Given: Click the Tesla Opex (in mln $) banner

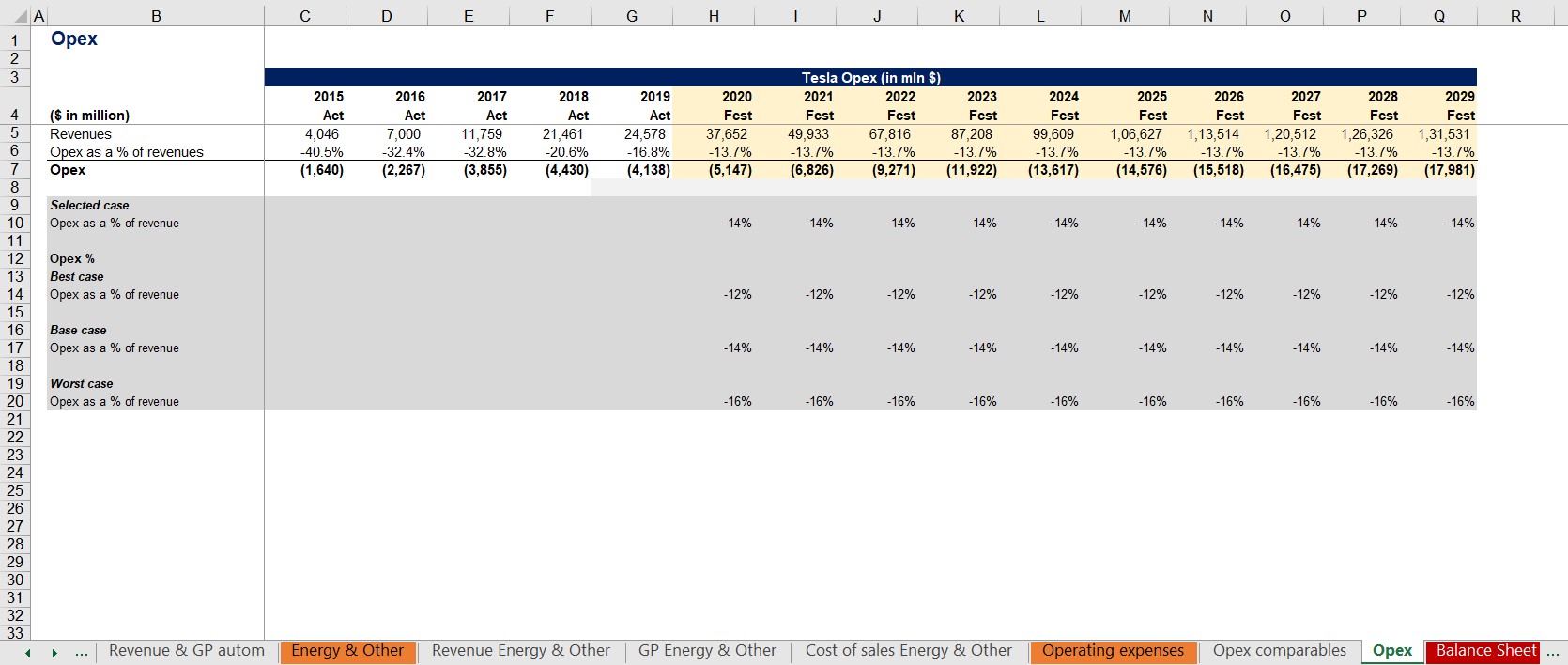Looking at the screenshot, I should click(870, 78).
